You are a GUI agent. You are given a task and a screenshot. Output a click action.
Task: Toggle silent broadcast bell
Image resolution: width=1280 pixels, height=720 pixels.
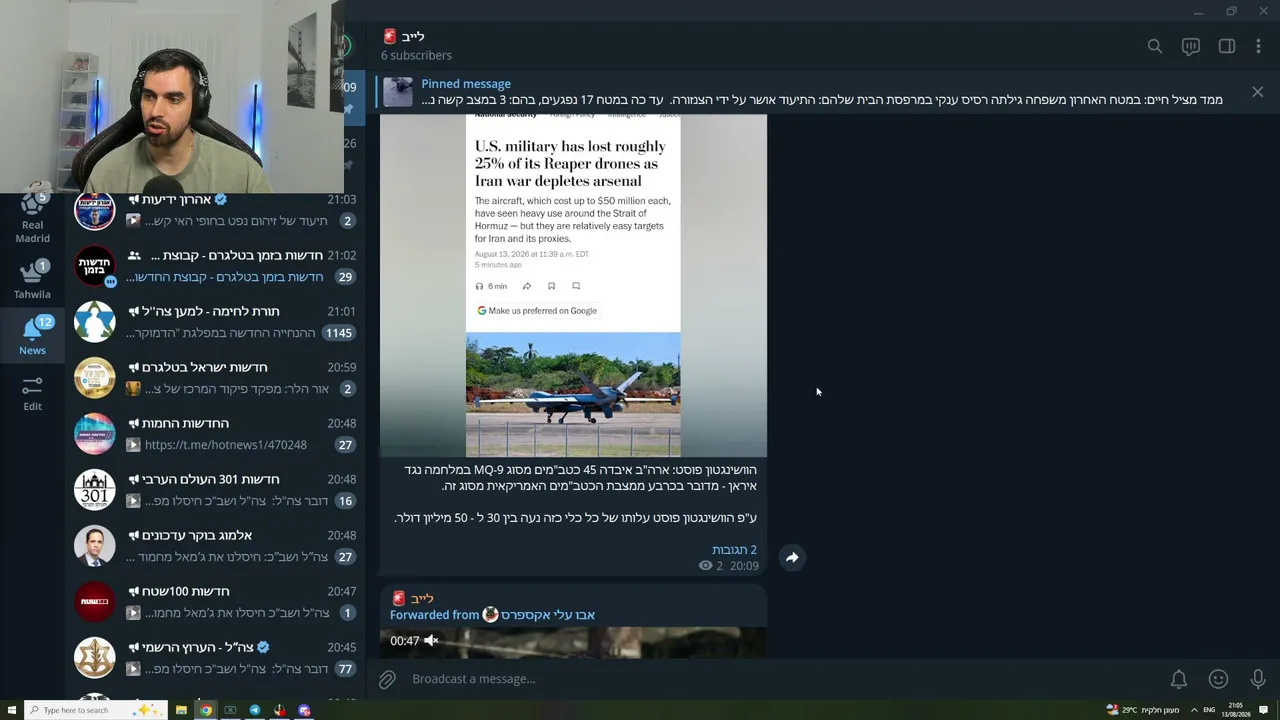1179,679
